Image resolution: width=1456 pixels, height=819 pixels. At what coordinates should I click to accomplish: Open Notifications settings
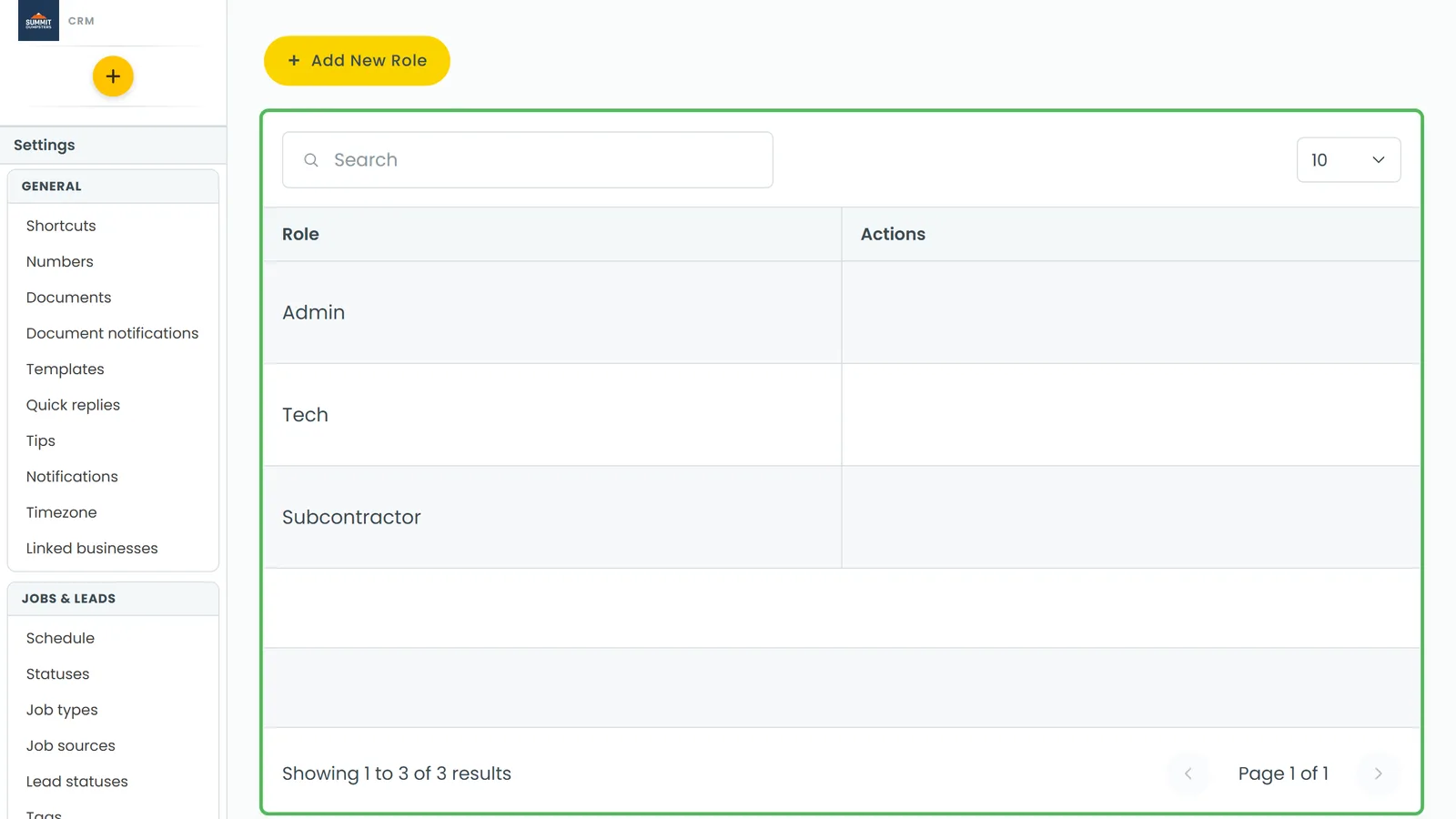[73, 477]
